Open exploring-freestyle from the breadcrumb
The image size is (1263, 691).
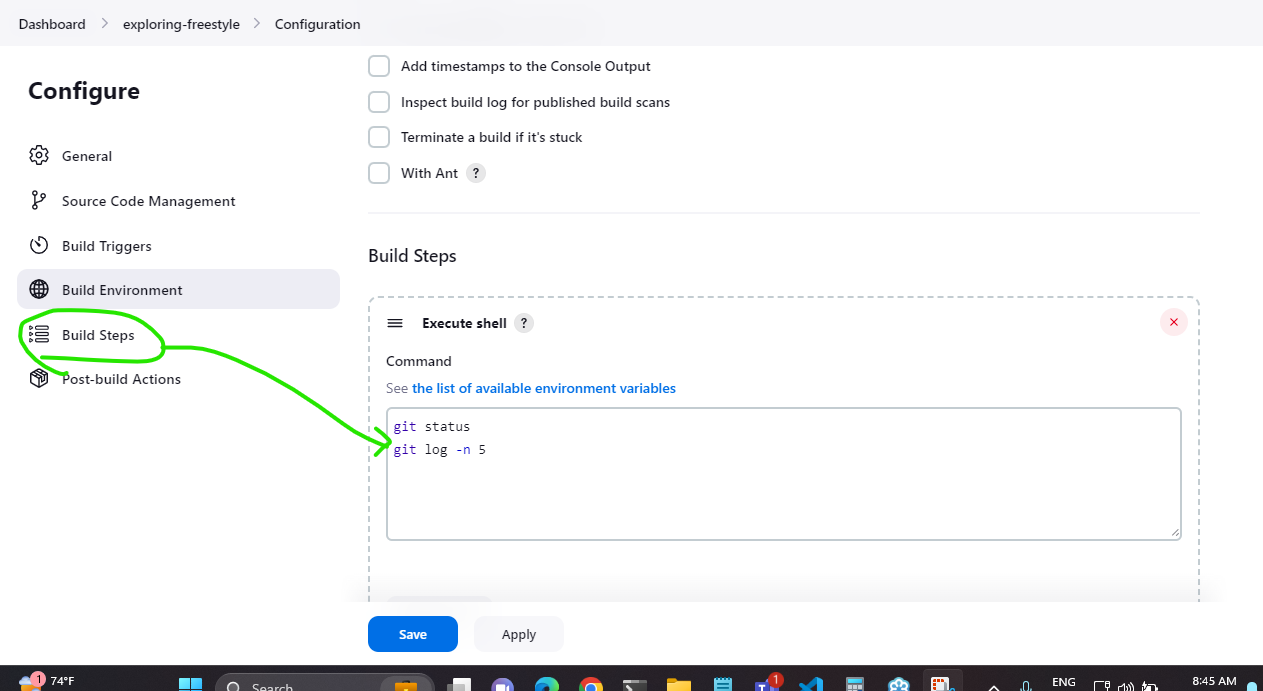coord(181,23)
